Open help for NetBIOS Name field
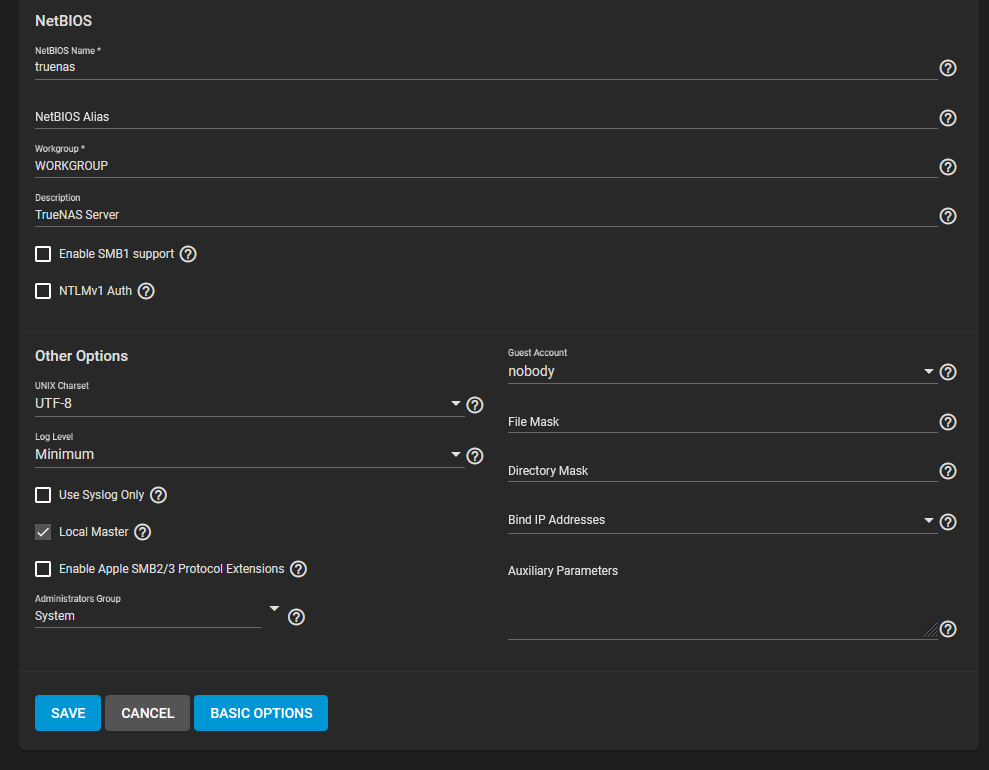This screenshot has height=770, width=989. [x=947, y=68]
